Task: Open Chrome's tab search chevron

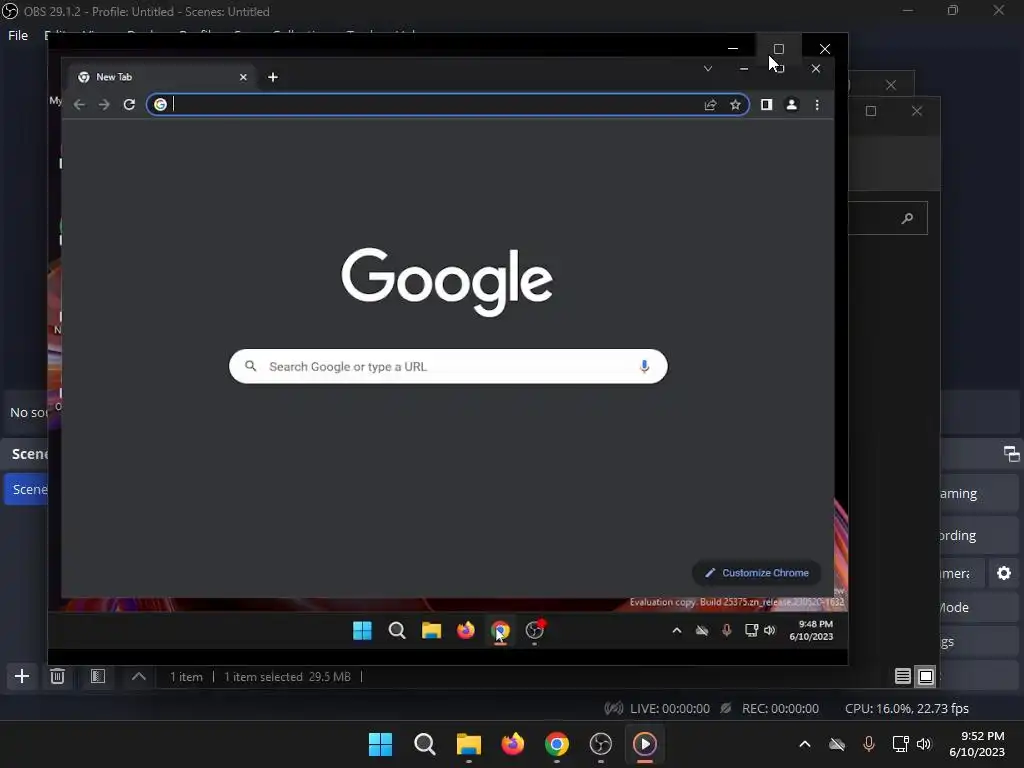Action: click(x=708, y=69)
